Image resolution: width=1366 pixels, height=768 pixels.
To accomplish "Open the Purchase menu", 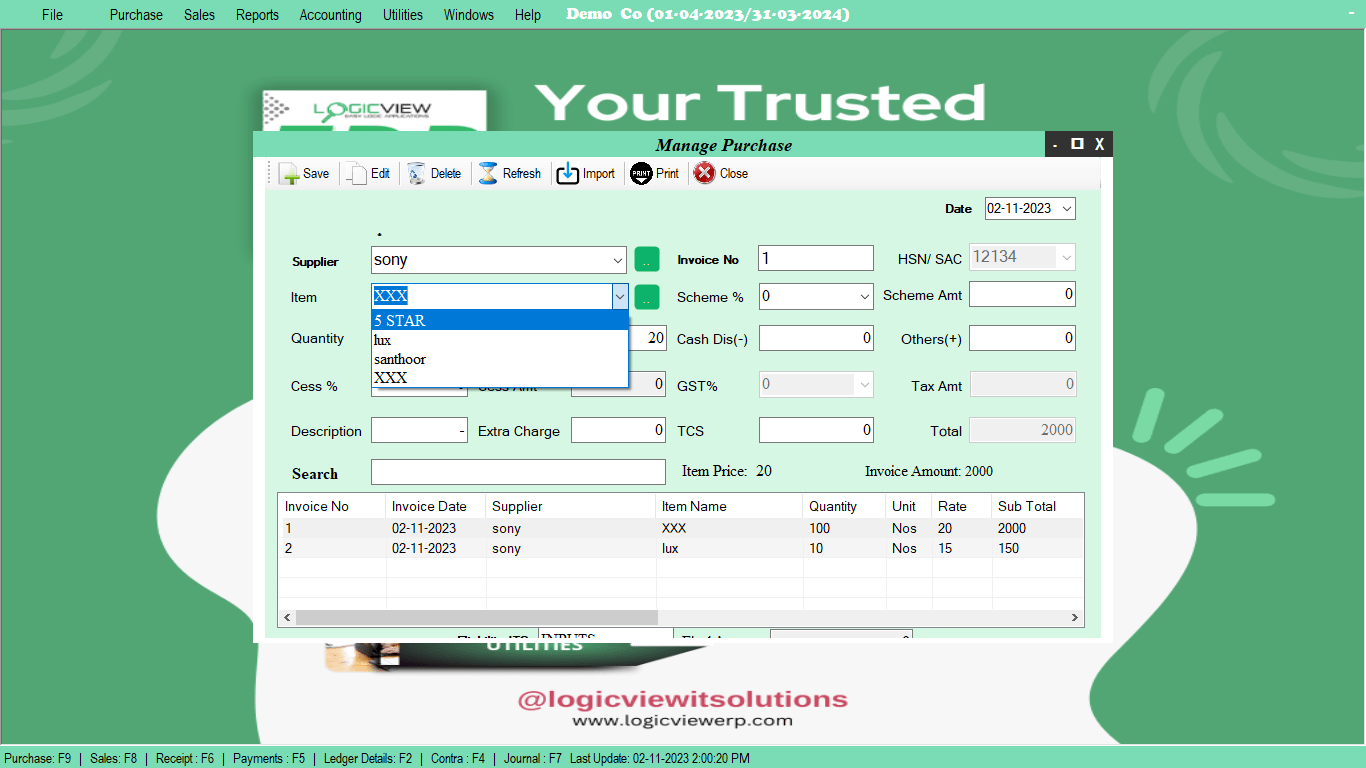I will (136, 15).
